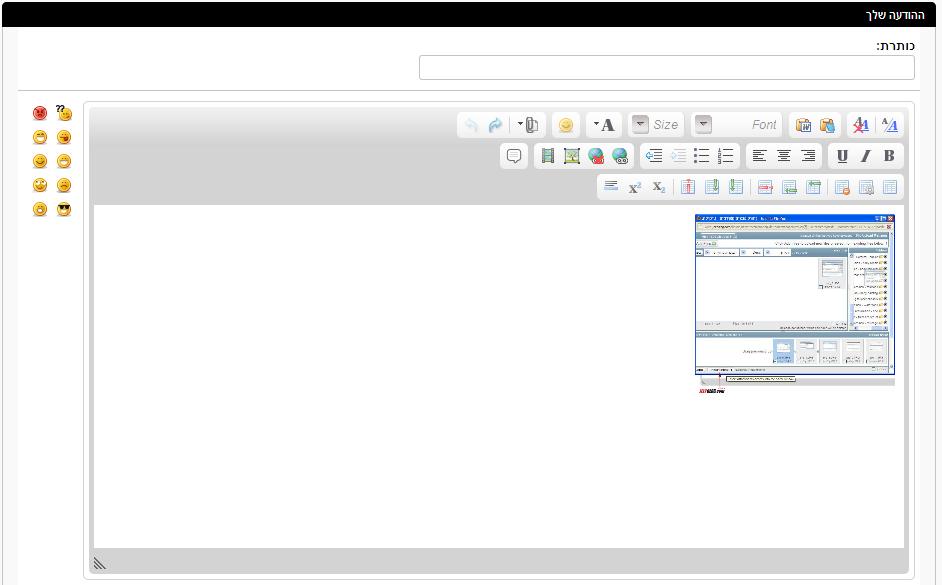This screenshot has width=942, height=585.
Task: Click the remove formatting icon
Action: 860,125
